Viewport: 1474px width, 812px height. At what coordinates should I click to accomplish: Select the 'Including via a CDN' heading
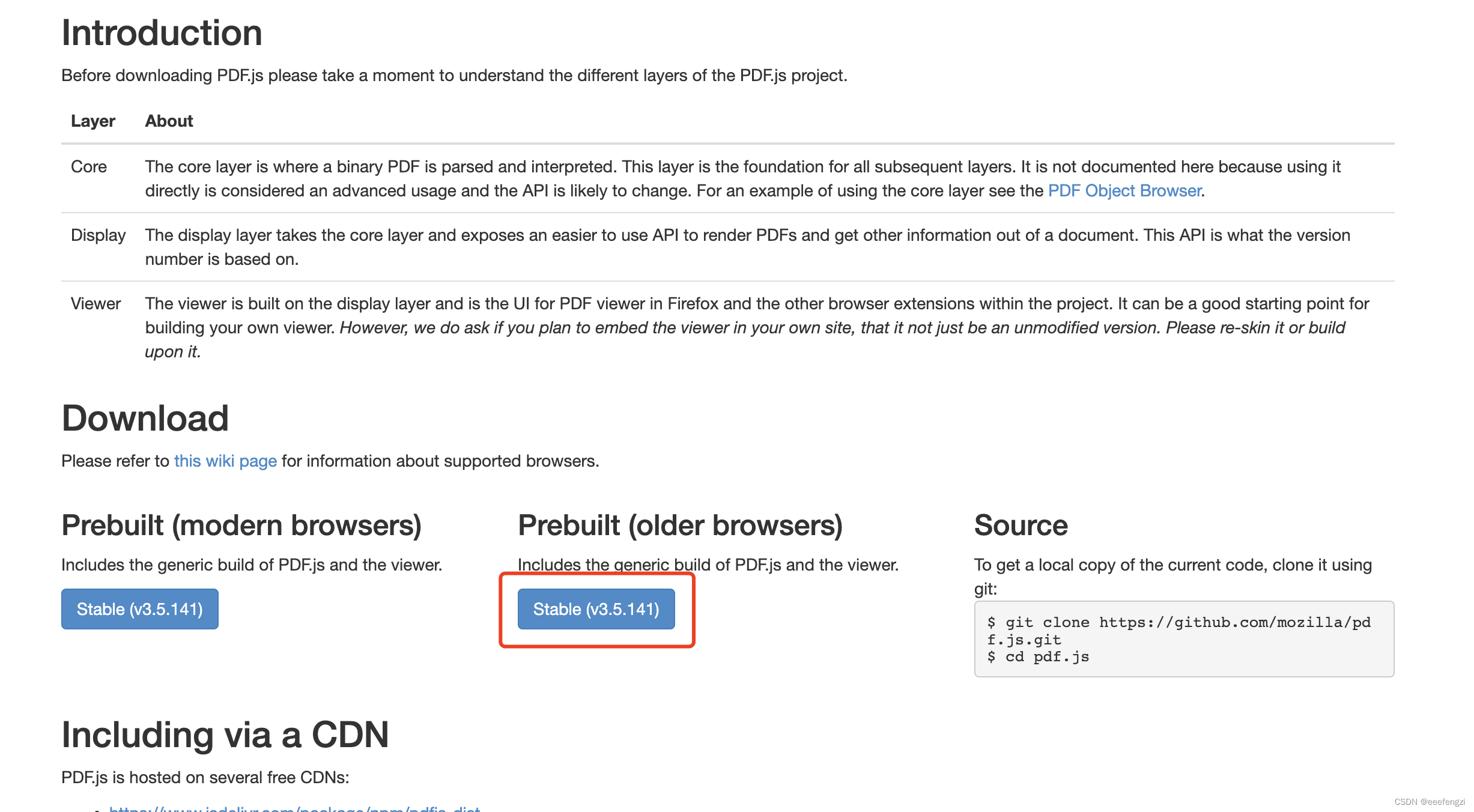click(225, 735)
